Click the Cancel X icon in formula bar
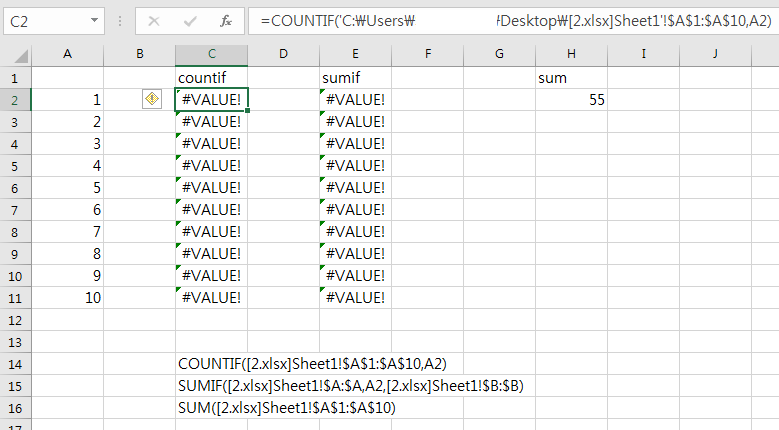 coord(154,21)
